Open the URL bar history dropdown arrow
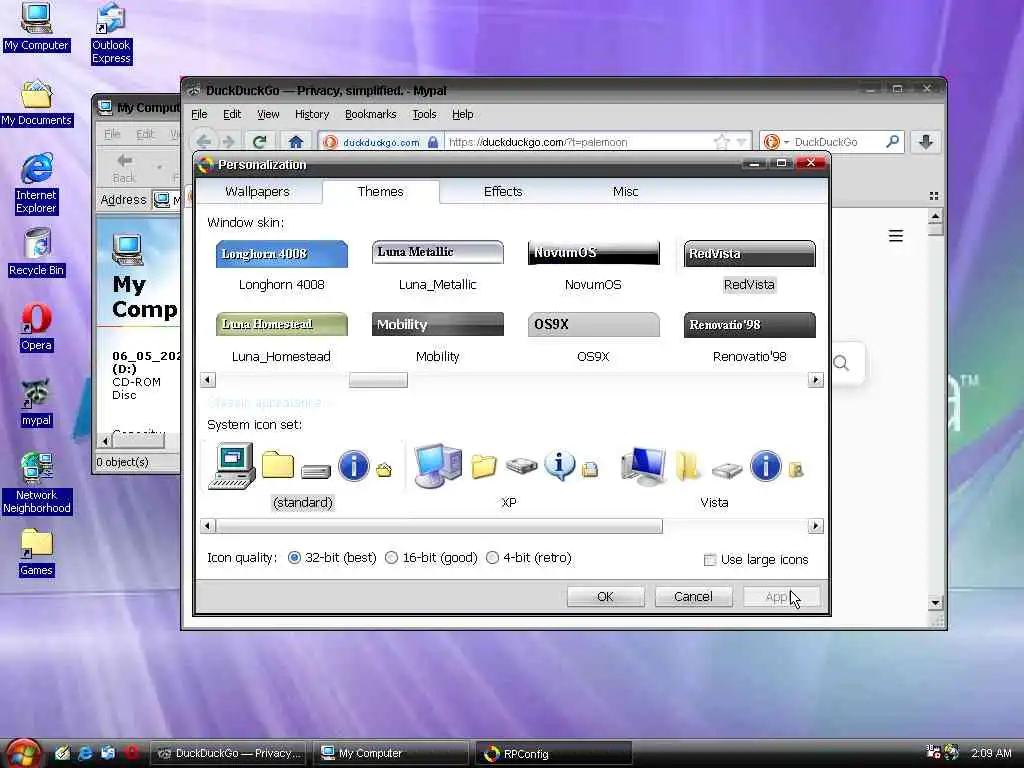The height and width of the screenshot is (768, 1024). click(x=741, y=142)
